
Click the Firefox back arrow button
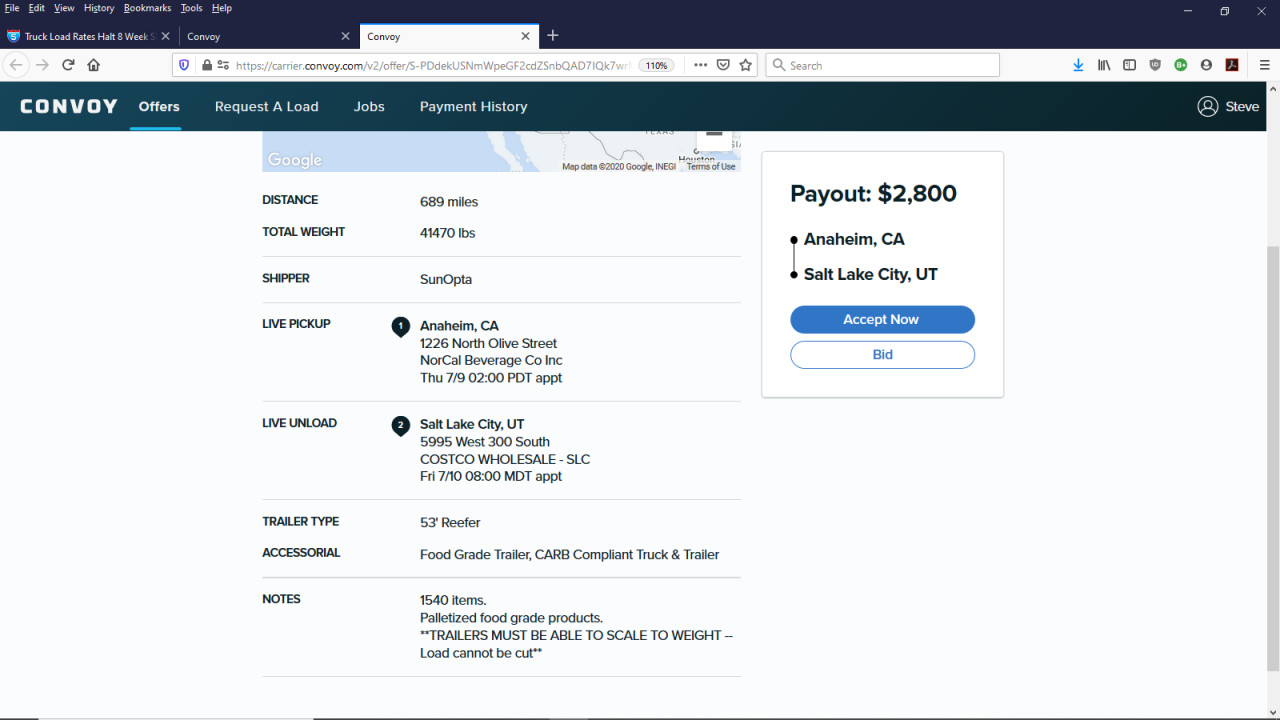(16, 65)
